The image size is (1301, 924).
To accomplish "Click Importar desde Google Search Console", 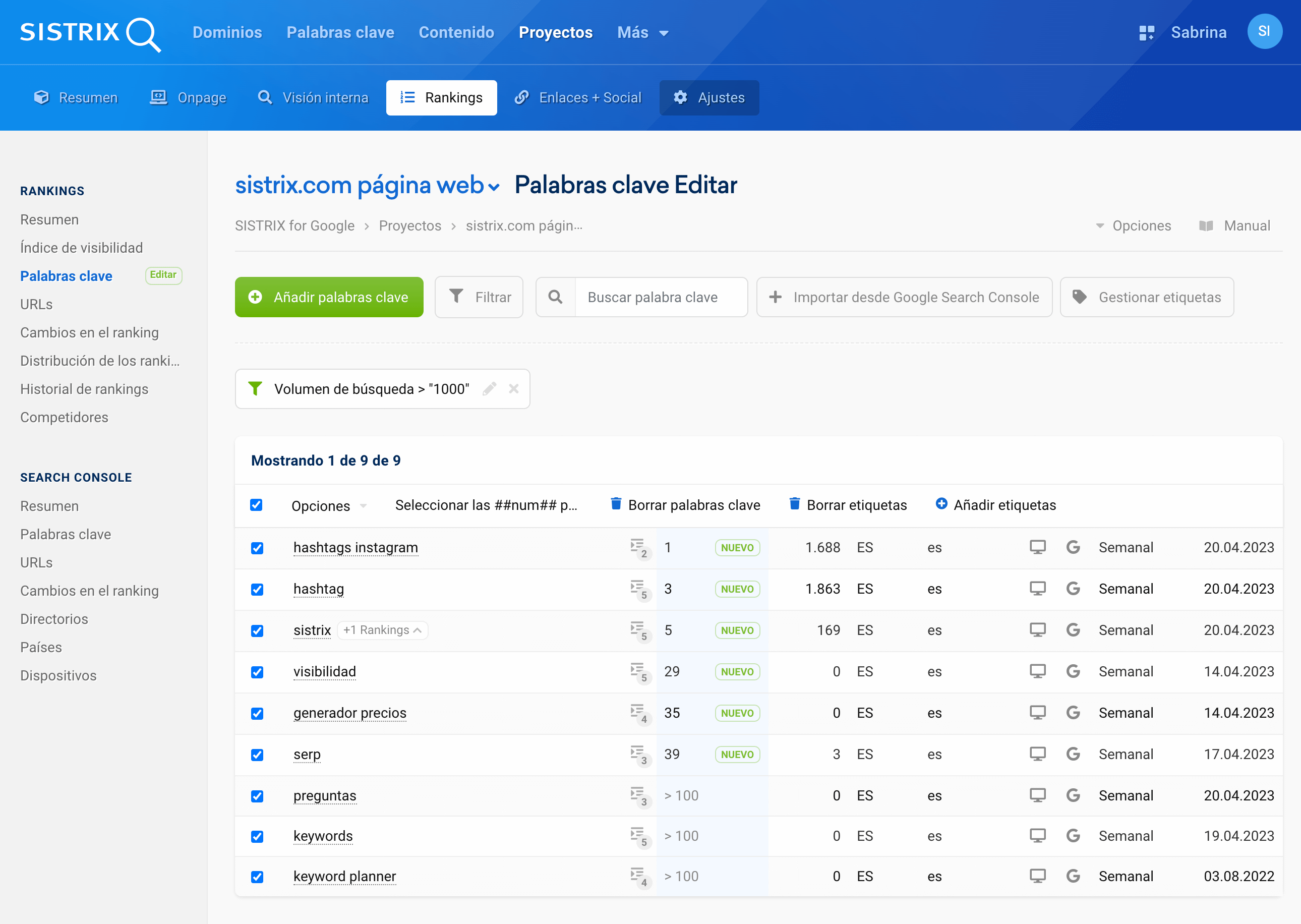I will (x=904, y=298).
